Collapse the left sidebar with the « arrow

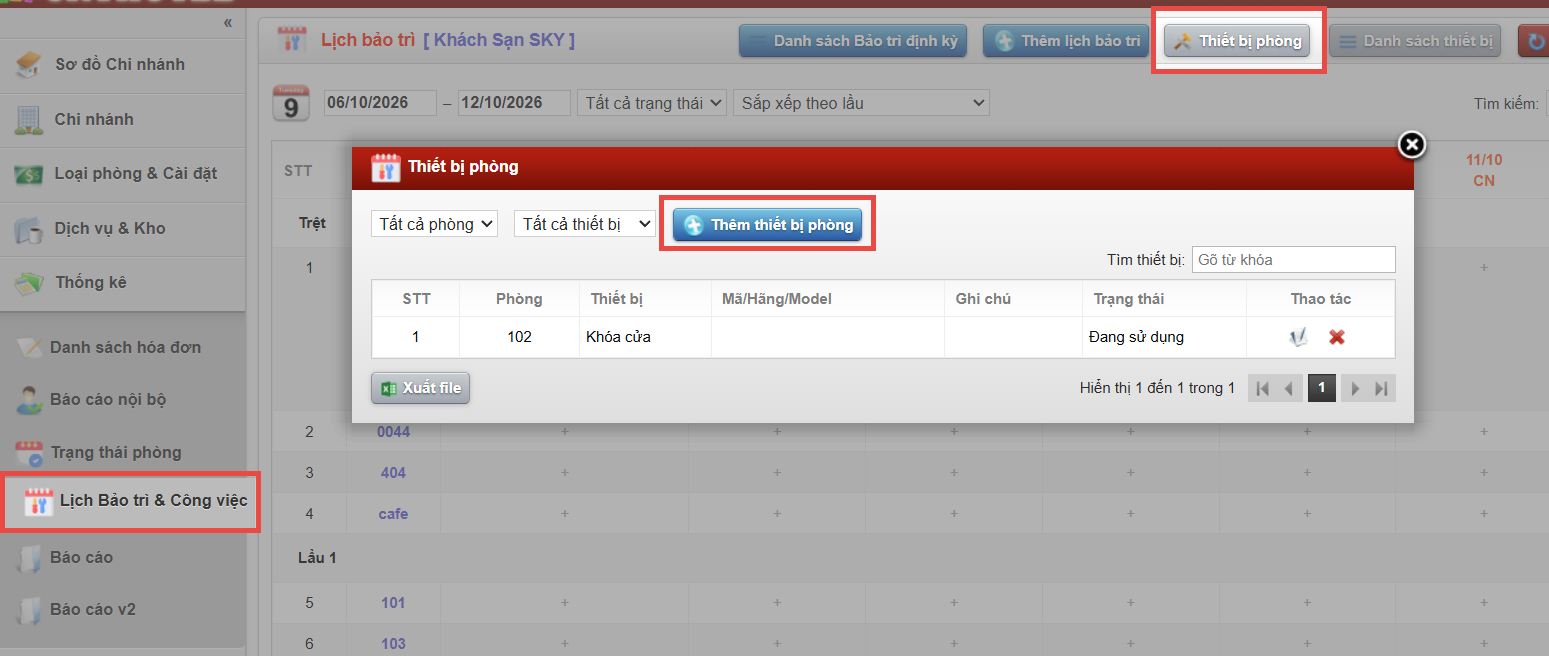coord(228,22)
